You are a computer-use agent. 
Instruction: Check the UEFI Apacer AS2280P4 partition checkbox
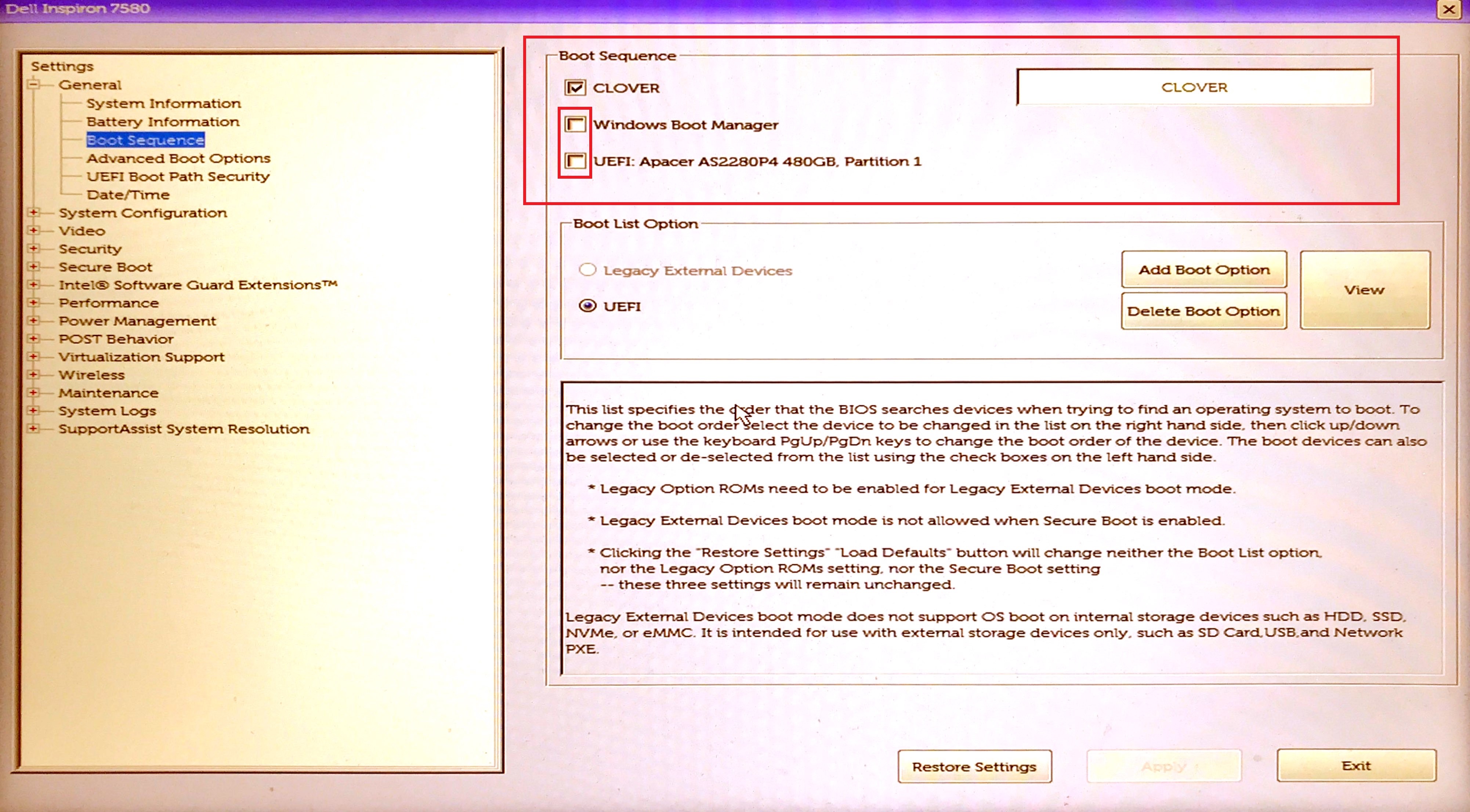pyautogui.click(x=575, y=161)
